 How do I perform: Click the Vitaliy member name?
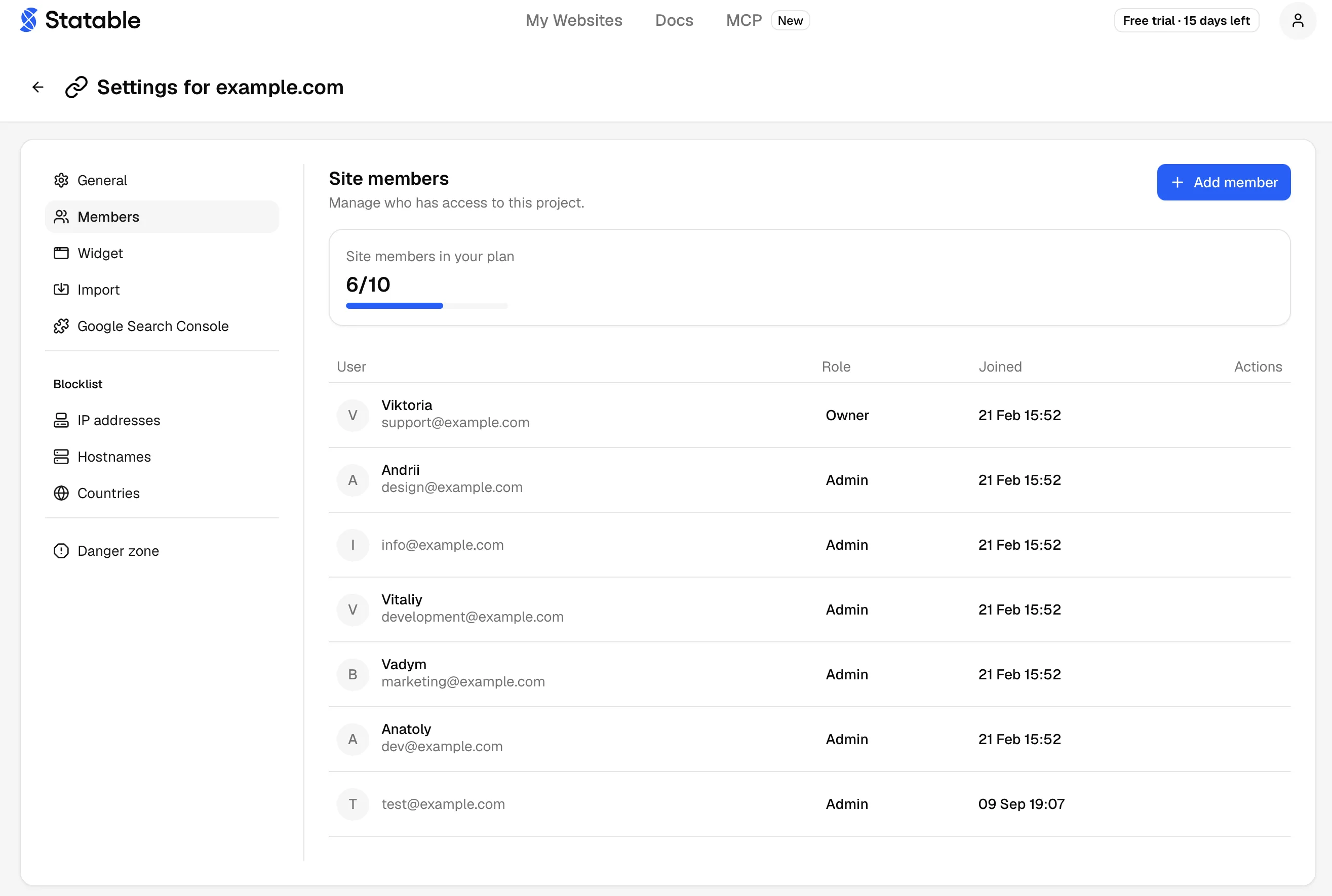click(x=402, y=599)
